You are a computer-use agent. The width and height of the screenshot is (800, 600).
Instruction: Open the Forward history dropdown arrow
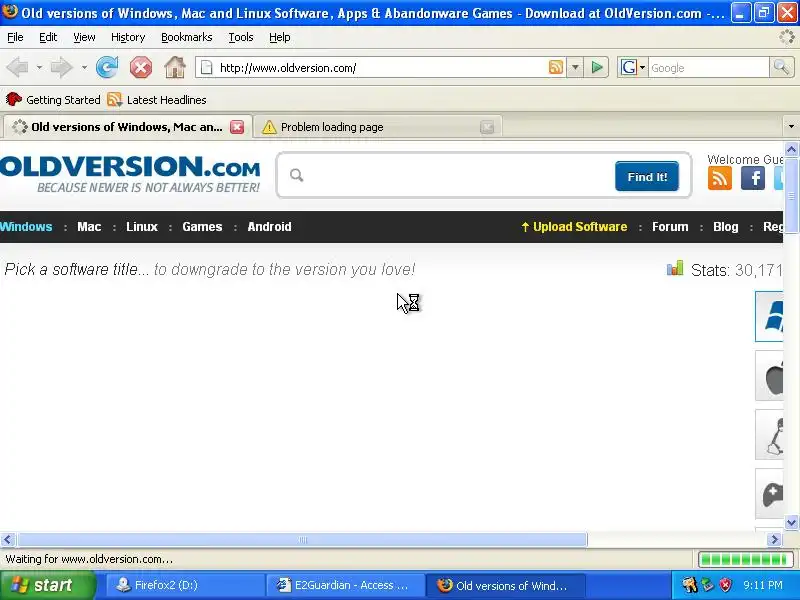[x=84, y=67]
